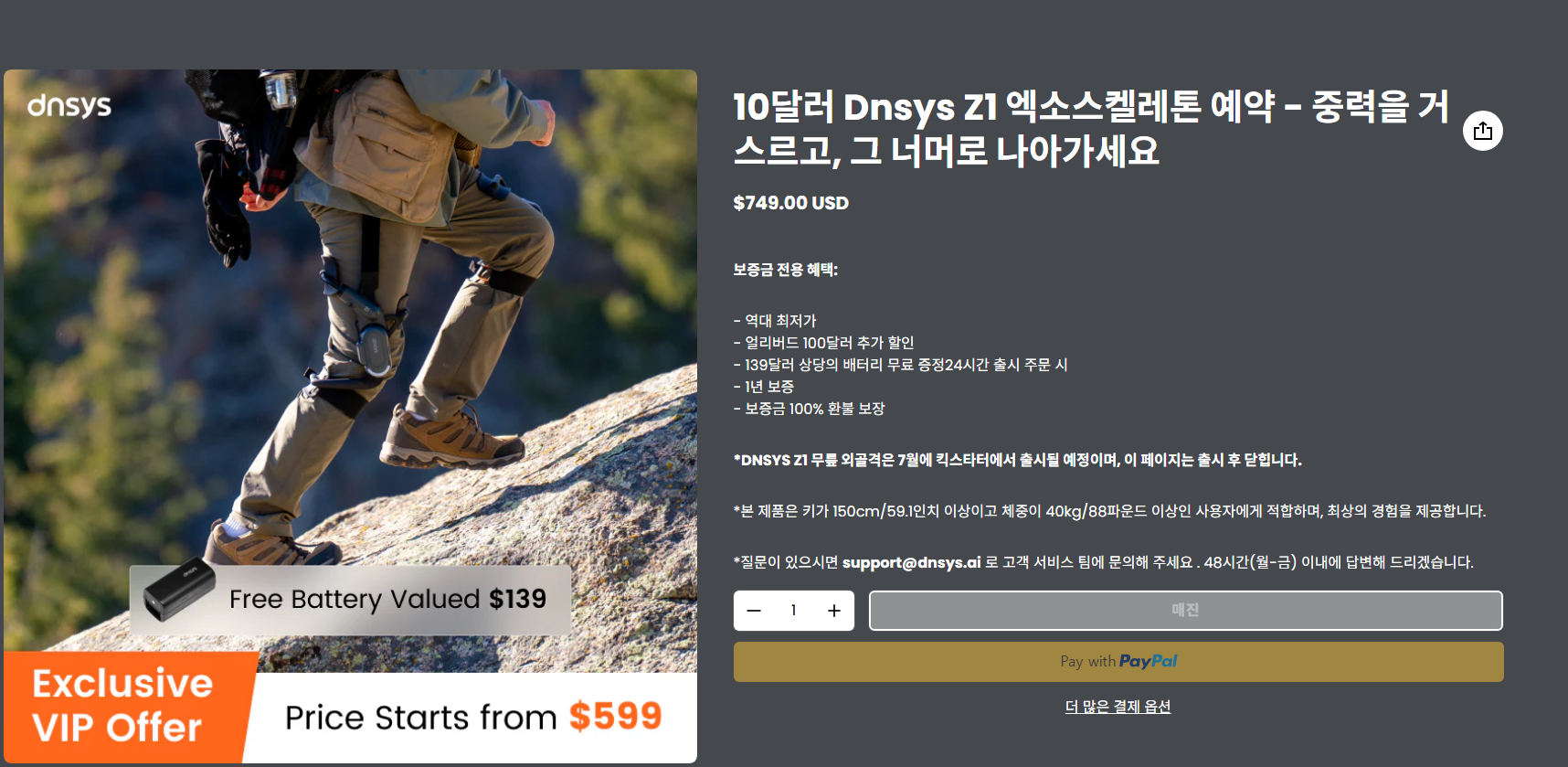Viewport: 1568px width, 767px height.
Task: Click the battery icon in the banner
Action: click(x=179, y=590)
